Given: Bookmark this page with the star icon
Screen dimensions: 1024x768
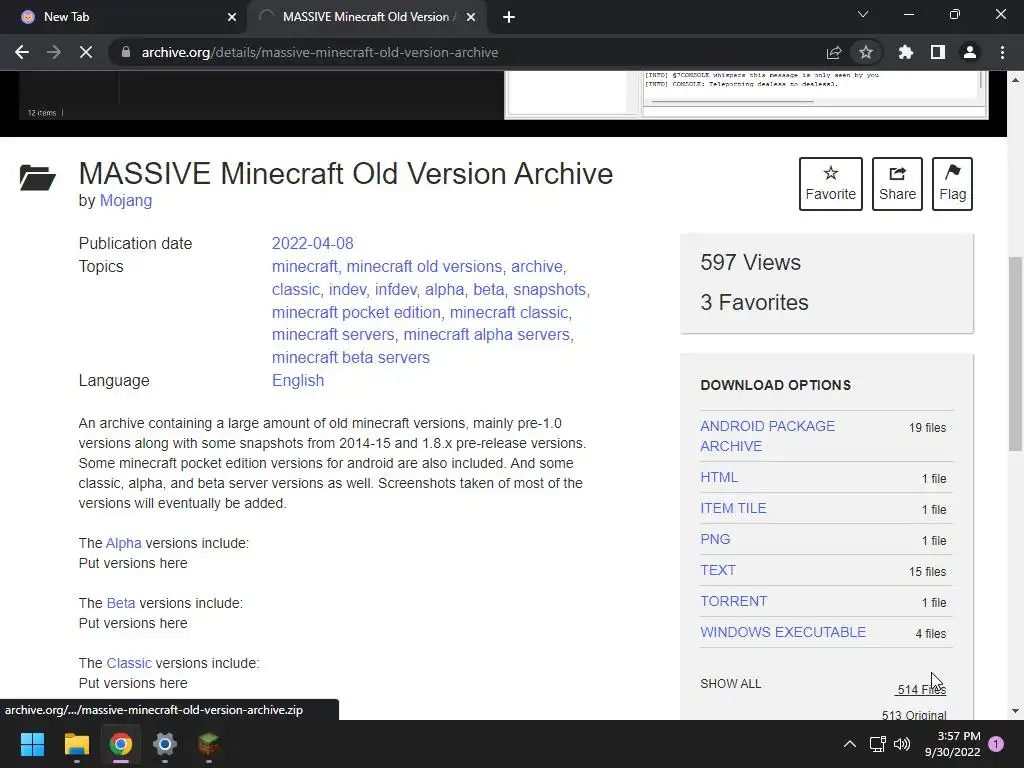Looking at the screenshot, I should [866, 52].
